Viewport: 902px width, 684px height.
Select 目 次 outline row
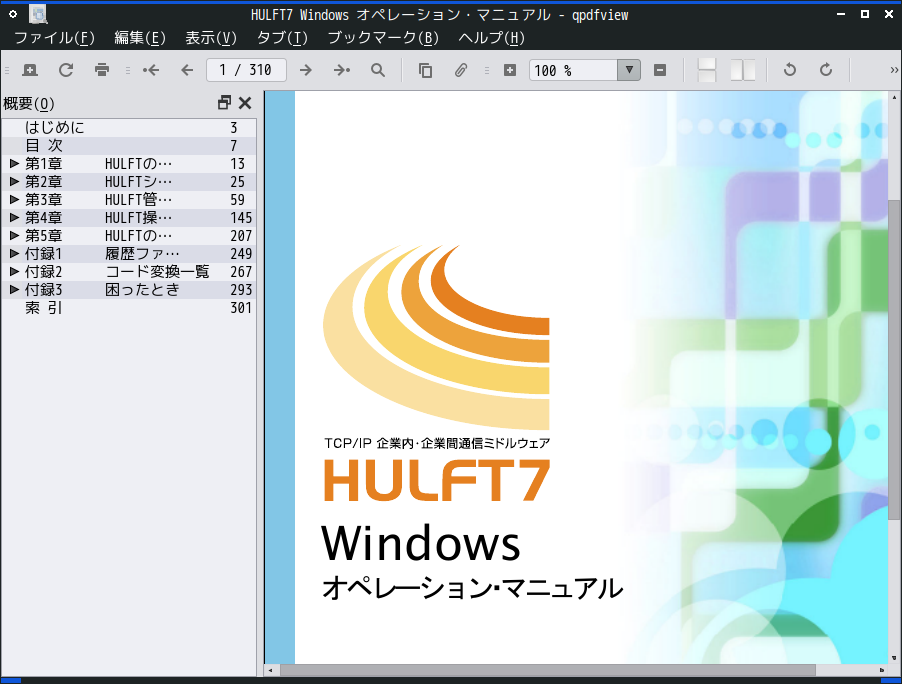click(129, 146)
